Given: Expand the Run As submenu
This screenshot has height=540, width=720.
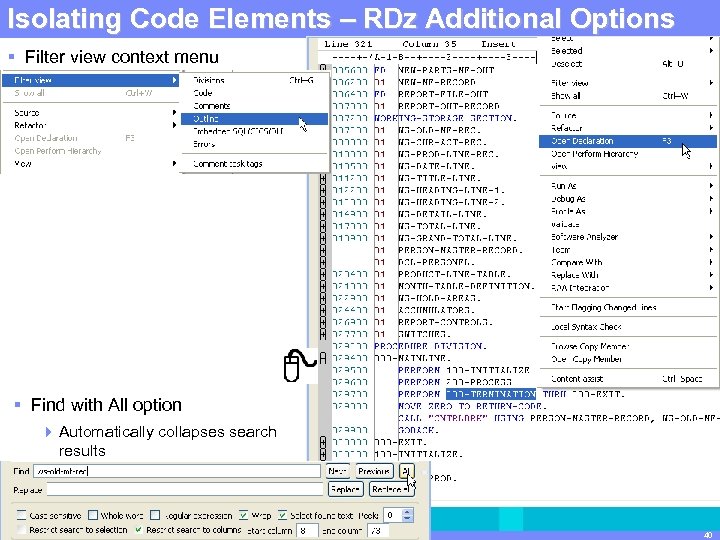Looking at the screenshot, I should tap(628, 186).
